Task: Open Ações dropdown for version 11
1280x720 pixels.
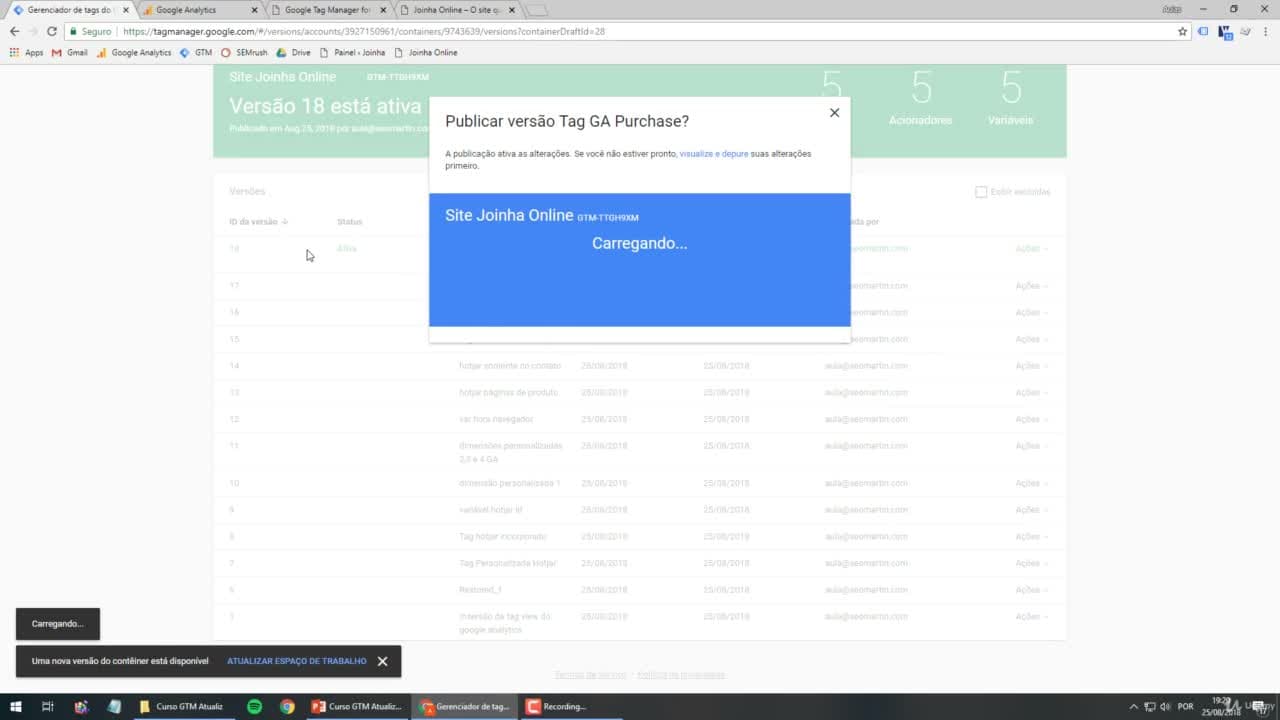Action: [x=1032, y=446]
